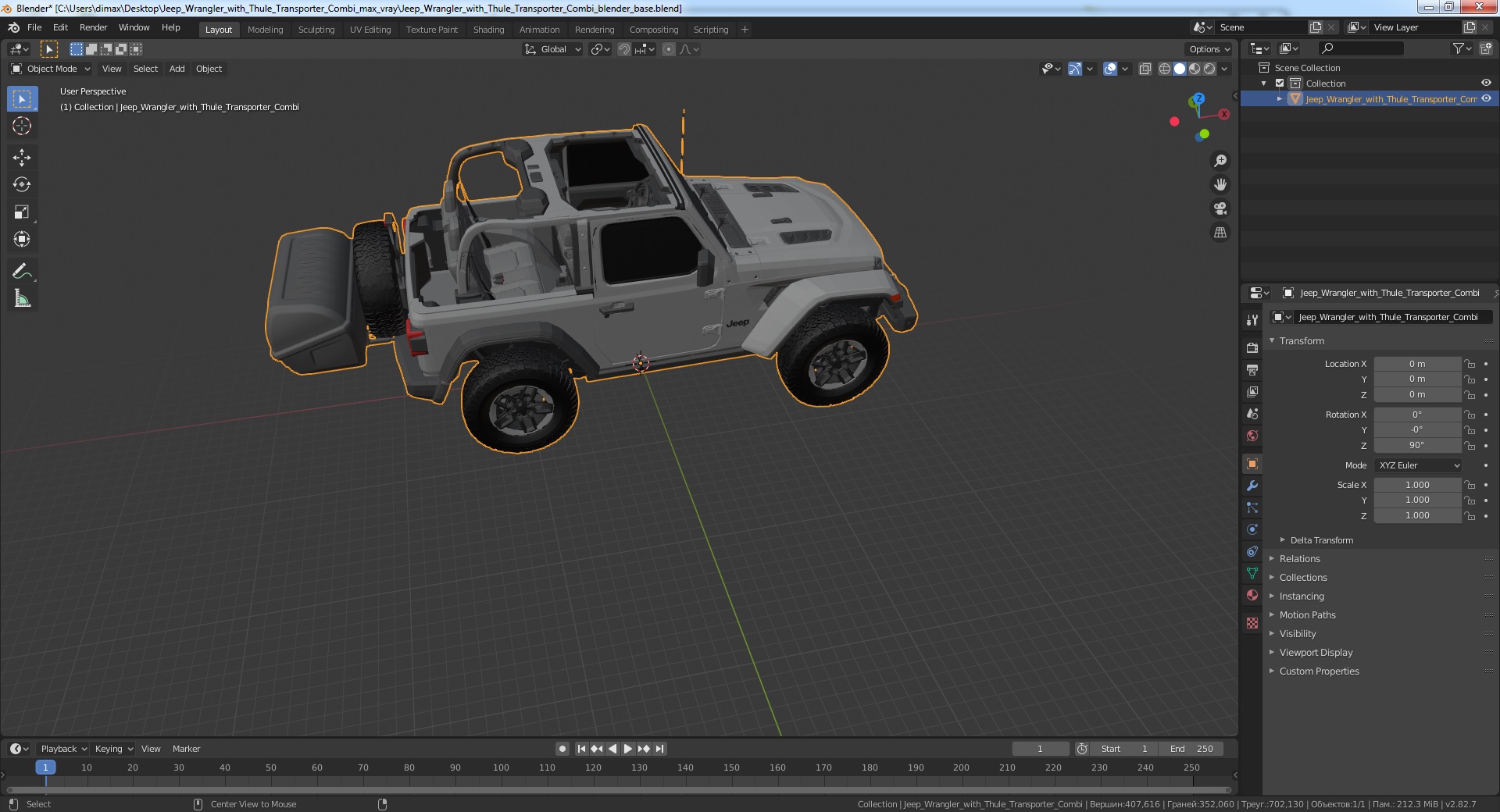Expand the Relations panel

1298,559
